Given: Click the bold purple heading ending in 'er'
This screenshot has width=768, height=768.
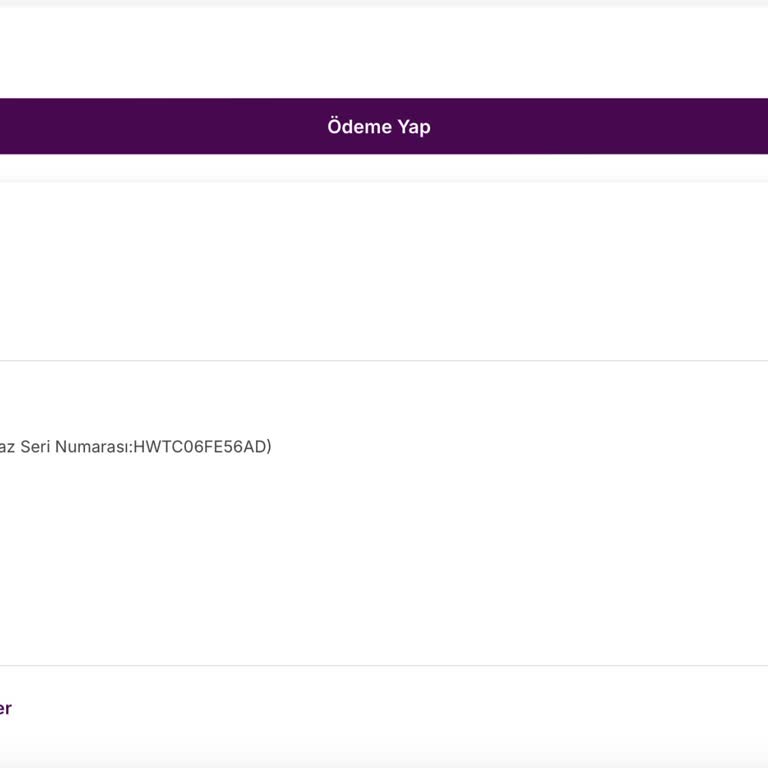Looking at the screenshot, I should point(5,708).
